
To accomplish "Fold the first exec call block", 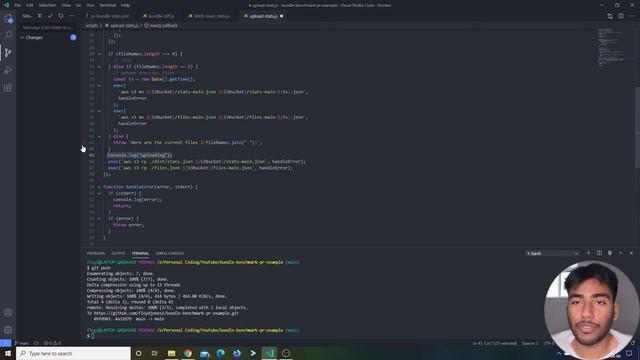I will pos(99,86).
